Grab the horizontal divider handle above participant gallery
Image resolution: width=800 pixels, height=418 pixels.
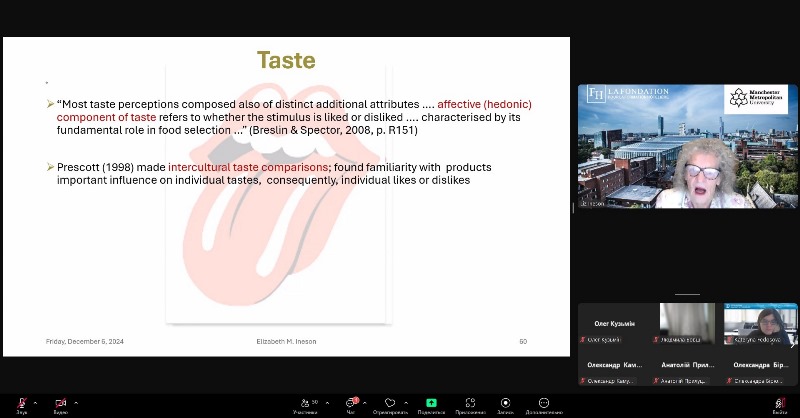[687, 294]
